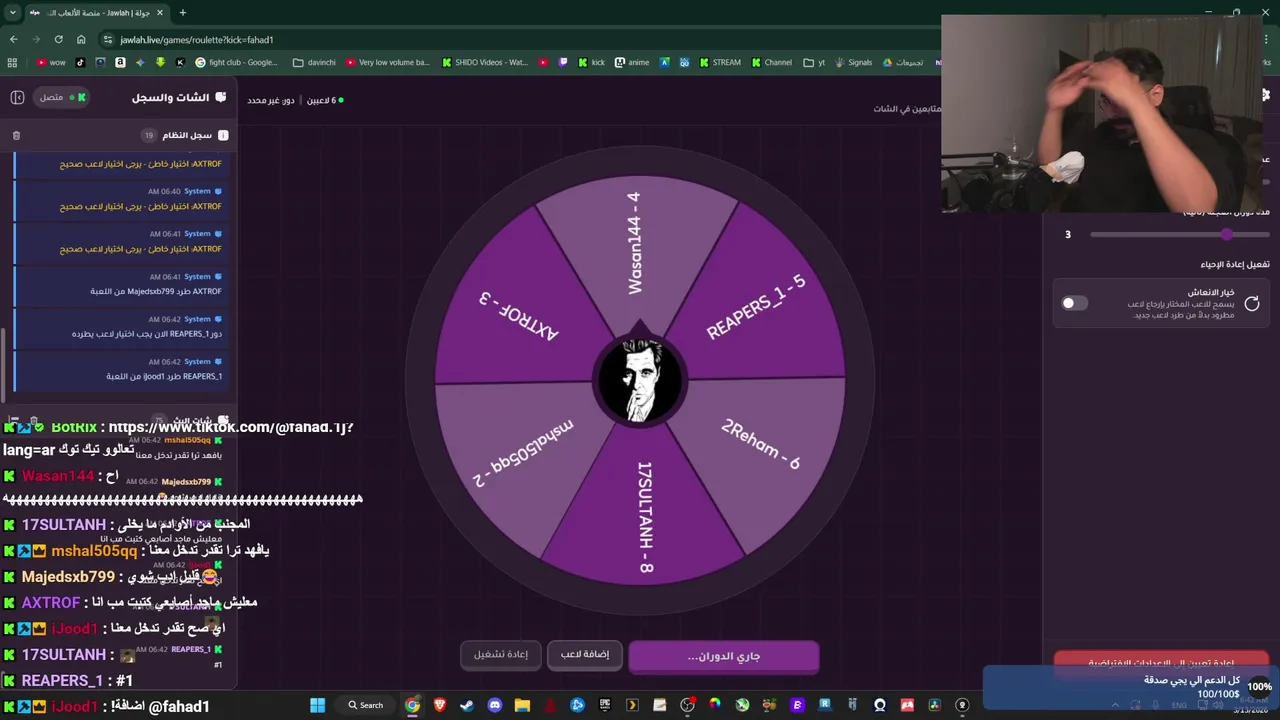Open the apps grid in bookmarks bar
The height and width of the screenshot is (720, 1280).
click(x=12, y=62)
